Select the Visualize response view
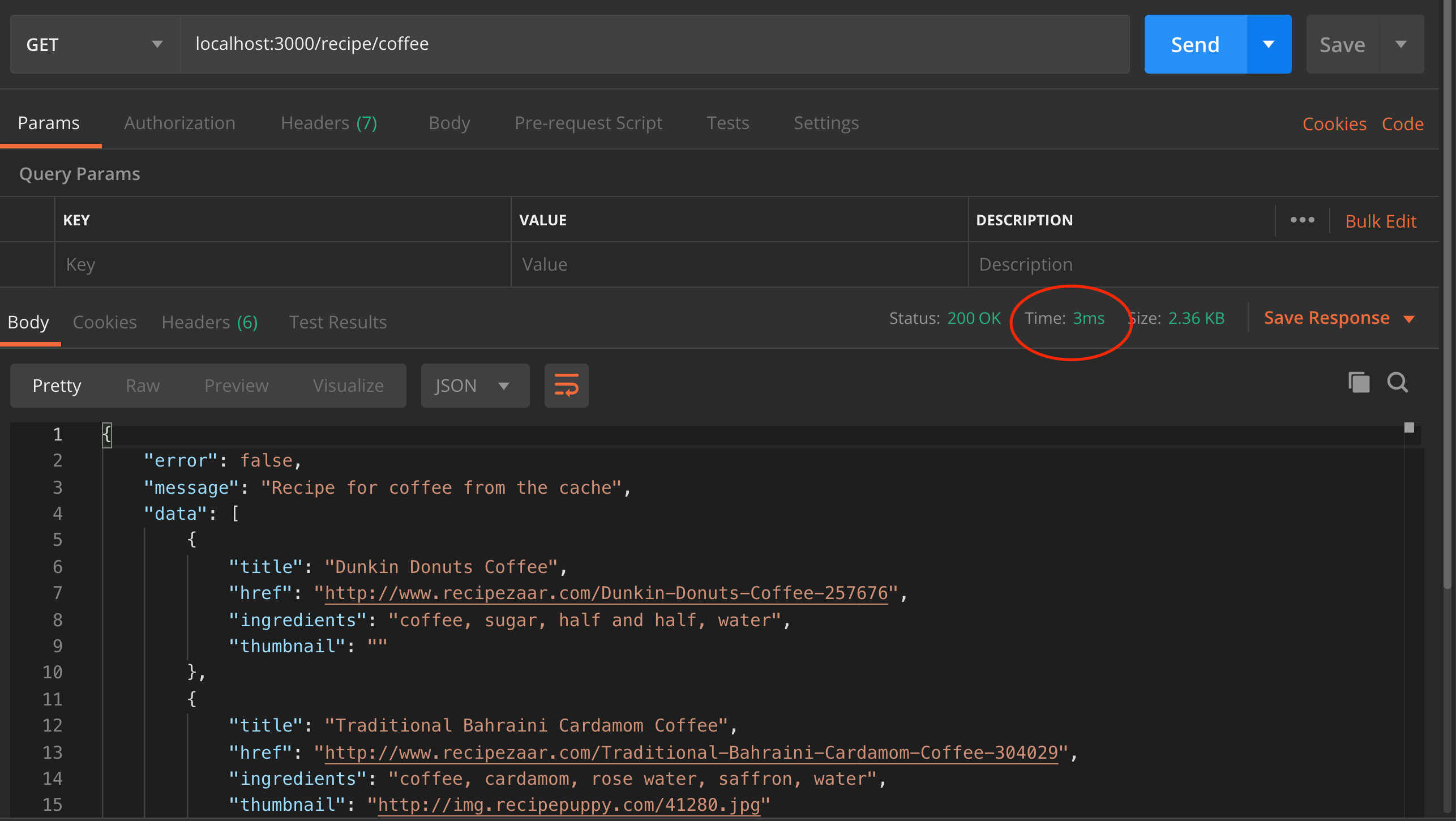Viewport: 1456px width, 821px height. [x=348, y=386]
